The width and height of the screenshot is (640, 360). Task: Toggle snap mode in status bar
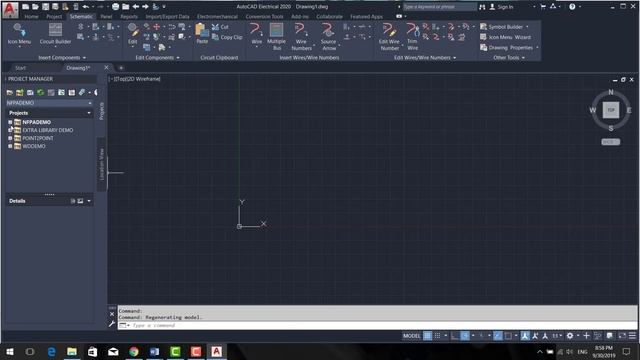pos(438,336)
